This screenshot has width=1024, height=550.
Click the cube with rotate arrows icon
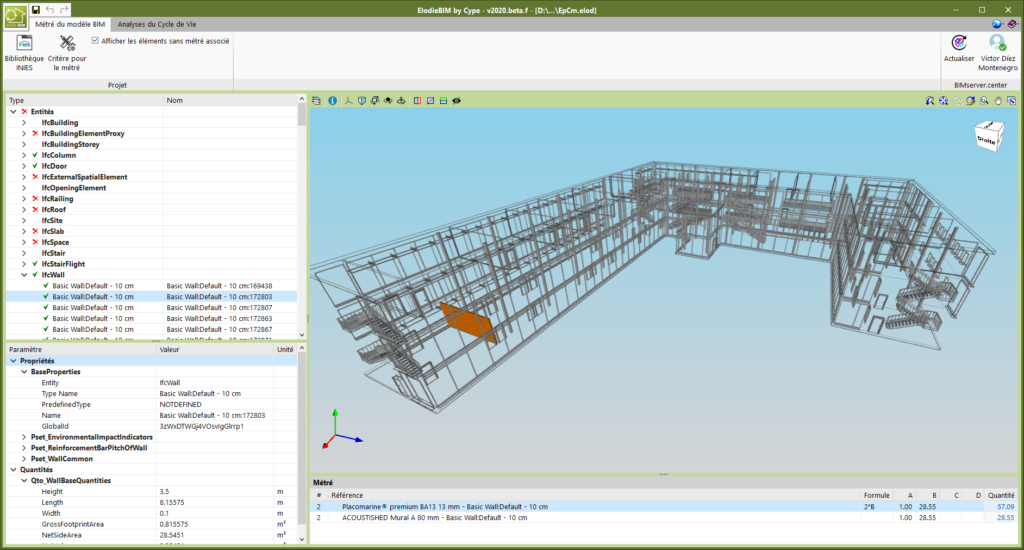[375, 101]
